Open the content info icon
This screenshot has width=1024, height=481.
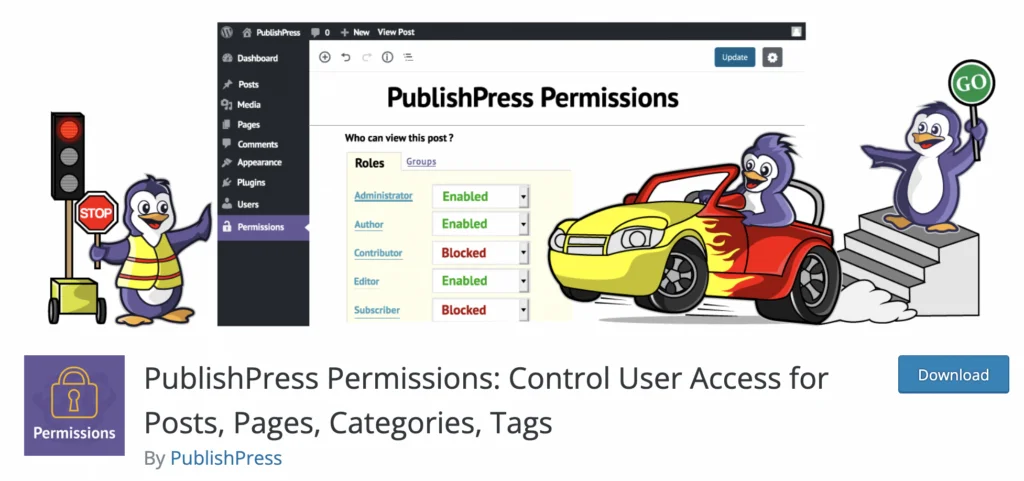[x=387, y=57]
